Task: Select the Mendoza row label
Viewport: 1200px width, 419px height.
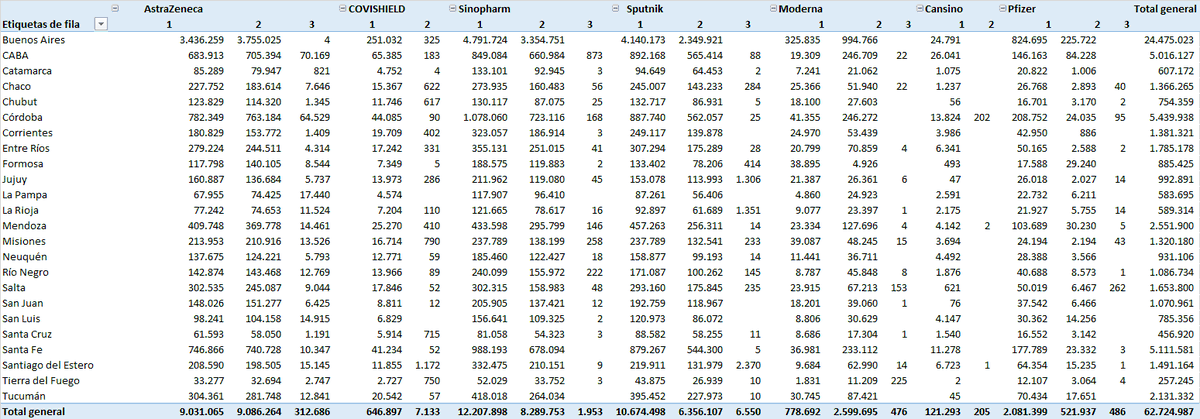Action: click(25, 225)
